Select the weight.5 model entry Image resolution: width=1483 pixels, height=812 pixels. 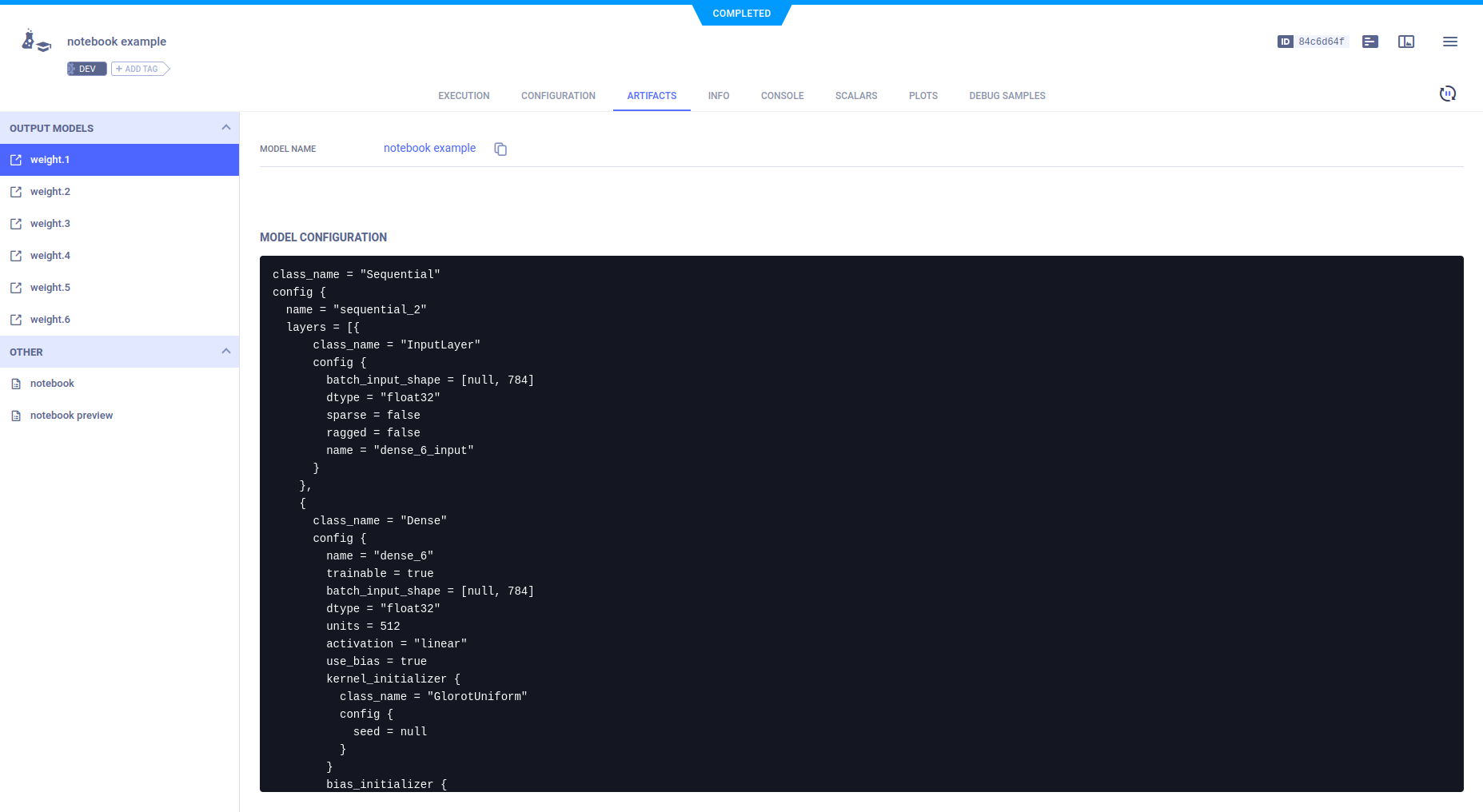[50, 288]
